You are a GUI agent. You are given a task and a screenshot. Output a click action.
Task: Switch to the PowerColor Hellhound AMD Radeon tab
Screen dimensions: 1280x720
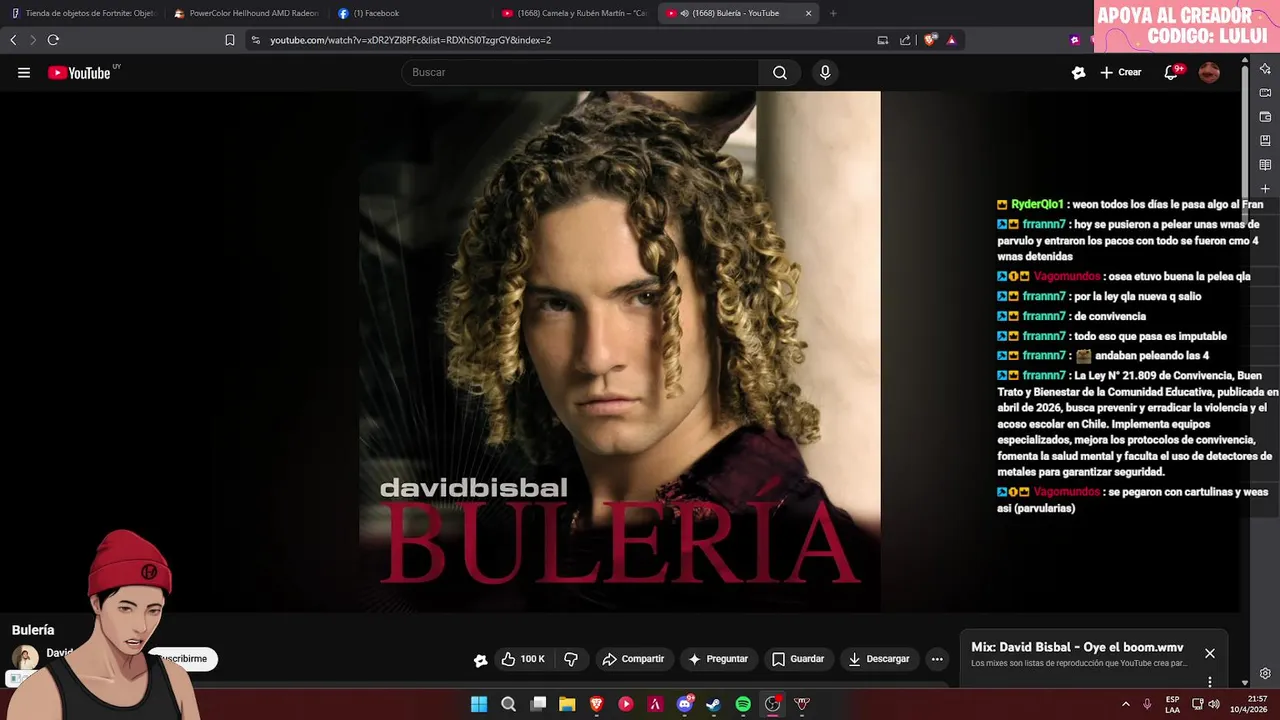247,13
